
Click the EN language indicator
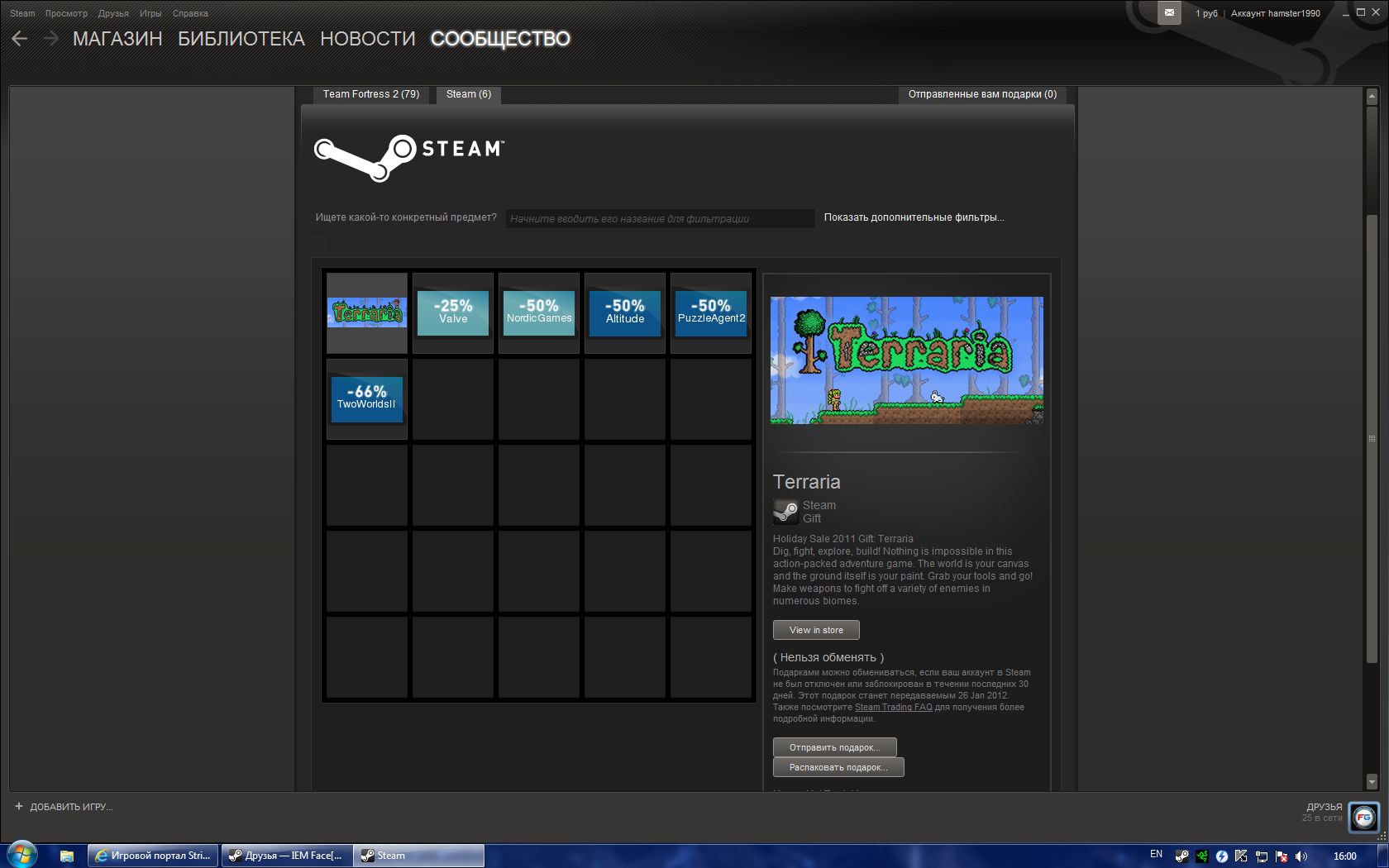pyautogui.click(x=1156, y=855)
